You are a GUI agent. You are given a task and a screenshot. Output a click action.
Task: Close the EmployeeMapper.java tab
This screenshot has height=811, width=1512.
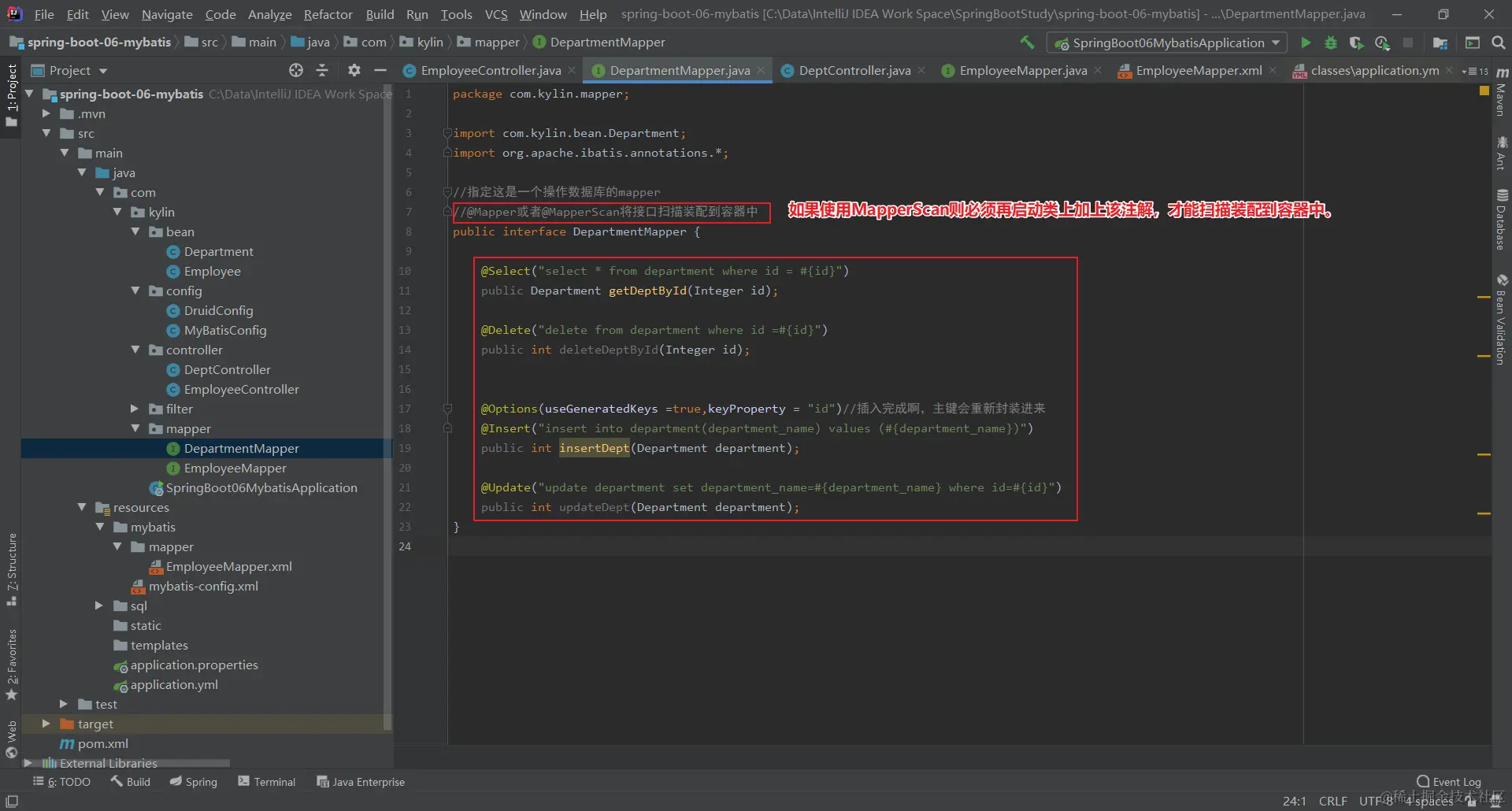[1098, 70]
